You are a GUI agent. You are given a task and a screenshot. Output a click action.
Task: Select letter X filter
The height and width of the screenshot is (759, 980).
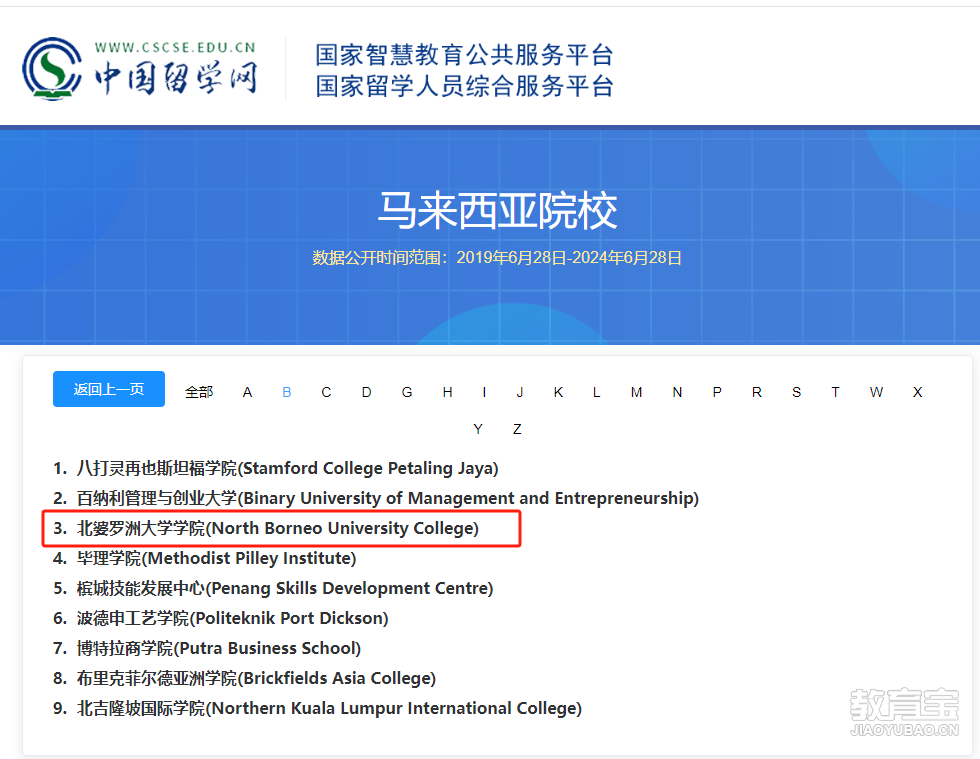918,392
